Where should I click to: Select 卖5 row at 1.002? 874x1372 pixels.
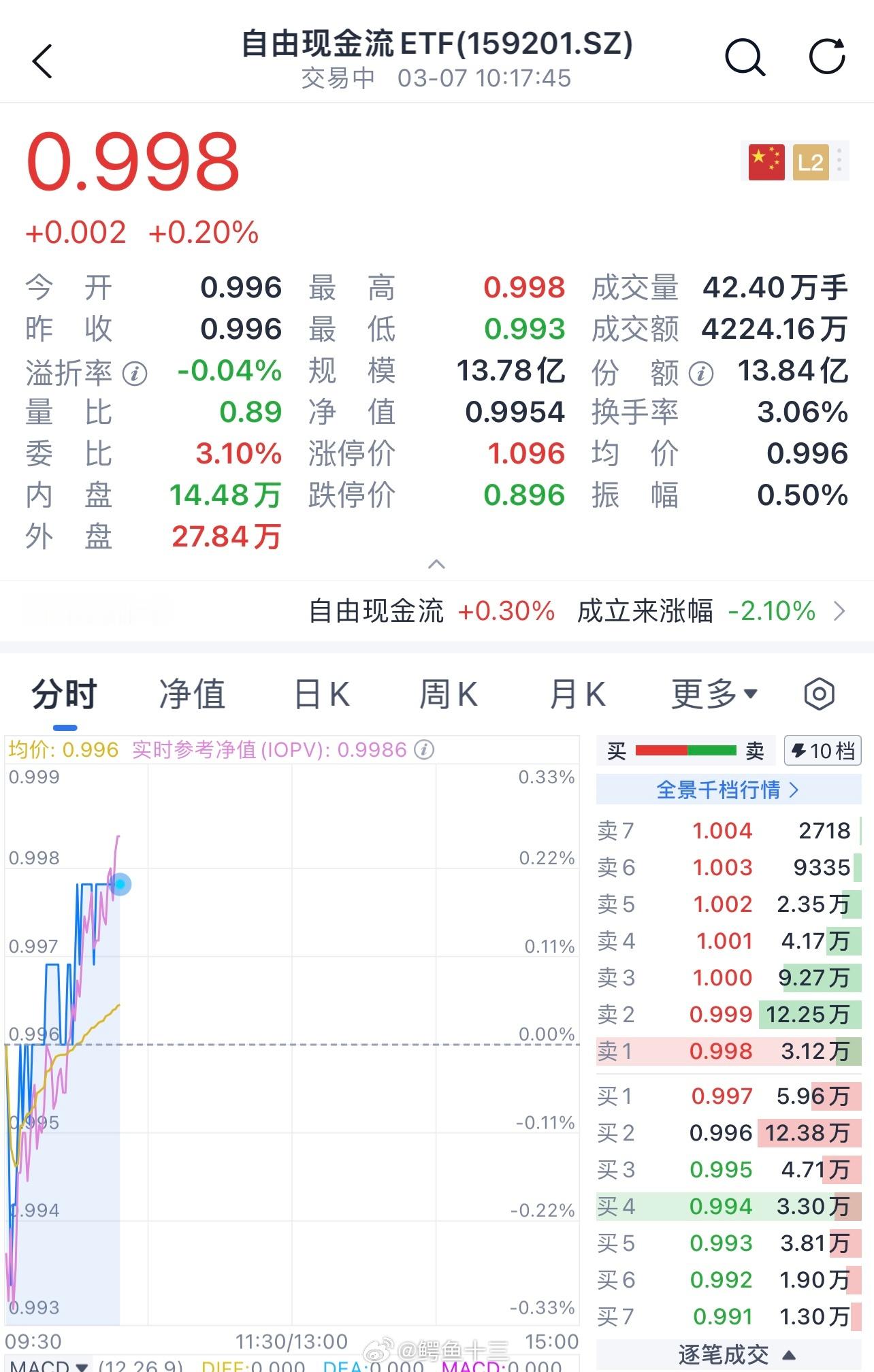click(x=728, y=904)
